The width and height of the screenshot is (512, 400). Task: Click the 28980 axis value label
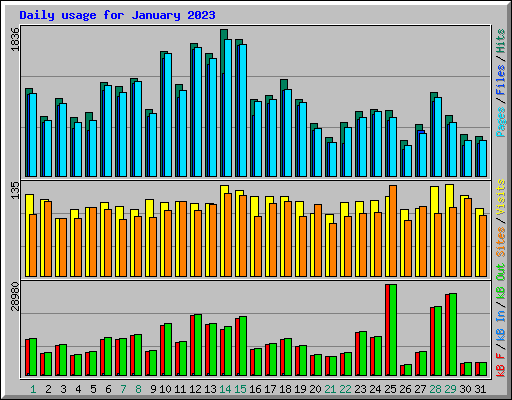pyautogui.click(x=15, y=296)
